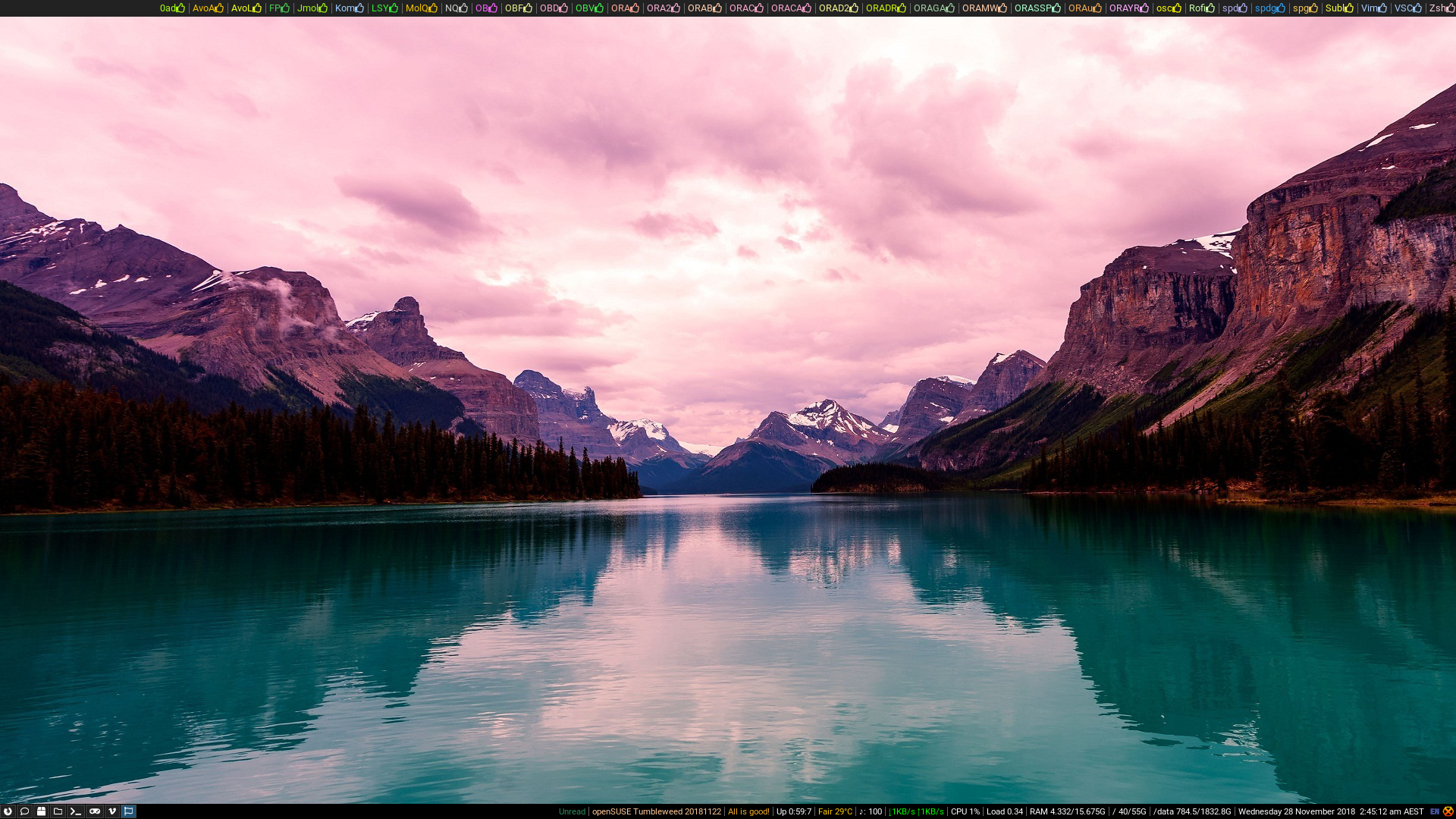
Task: Switch to the chat bubble workspace
Action: [24, 811]
